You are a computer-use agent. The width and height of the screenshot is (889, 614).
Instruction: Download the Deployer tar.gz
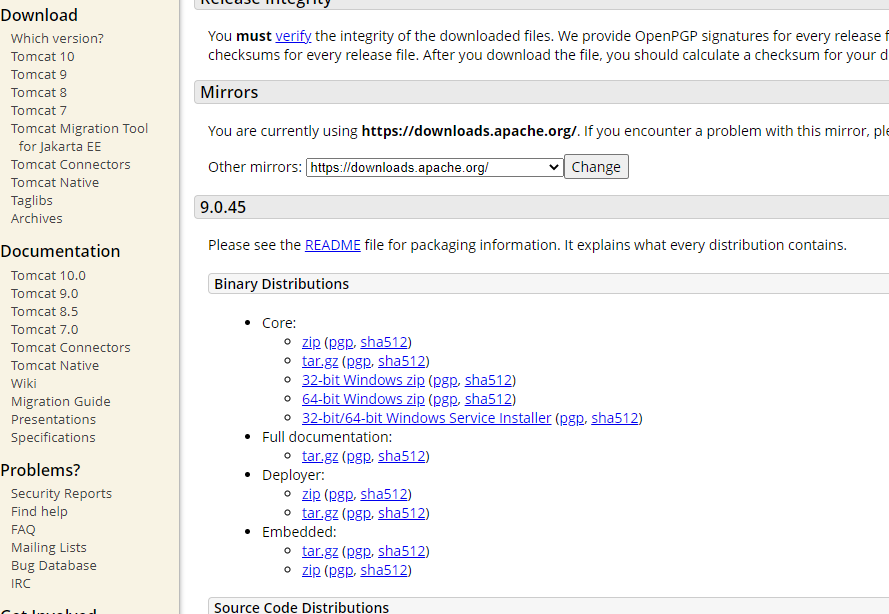coord(320,513)
